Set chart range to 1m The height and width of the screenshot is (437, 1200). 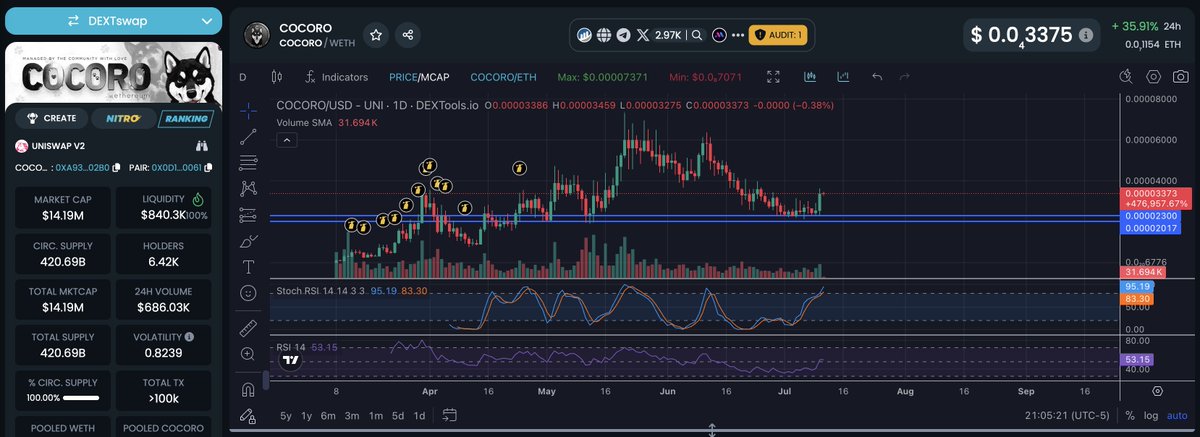[x=376, y=416]
